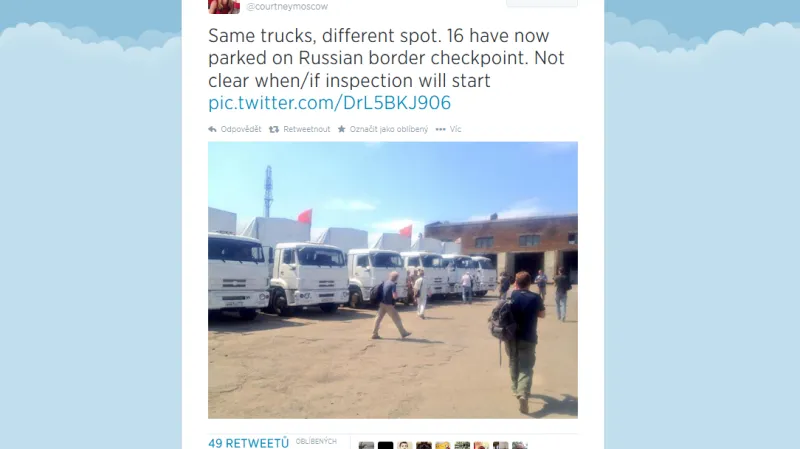Click Označit jako oblíbený label
The width and height of the screenshot is (800, 449).
389,130
